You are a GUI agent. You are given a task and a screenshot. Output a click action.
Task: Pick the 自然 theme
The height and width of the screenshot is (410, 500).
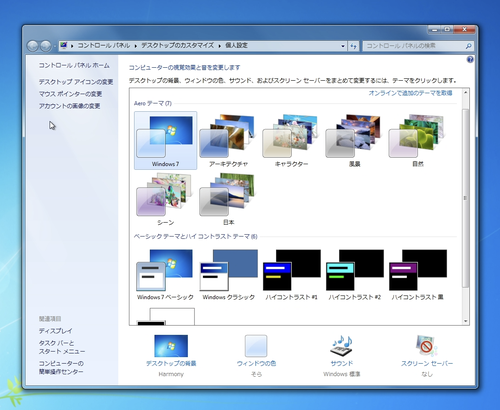point(417,140)
